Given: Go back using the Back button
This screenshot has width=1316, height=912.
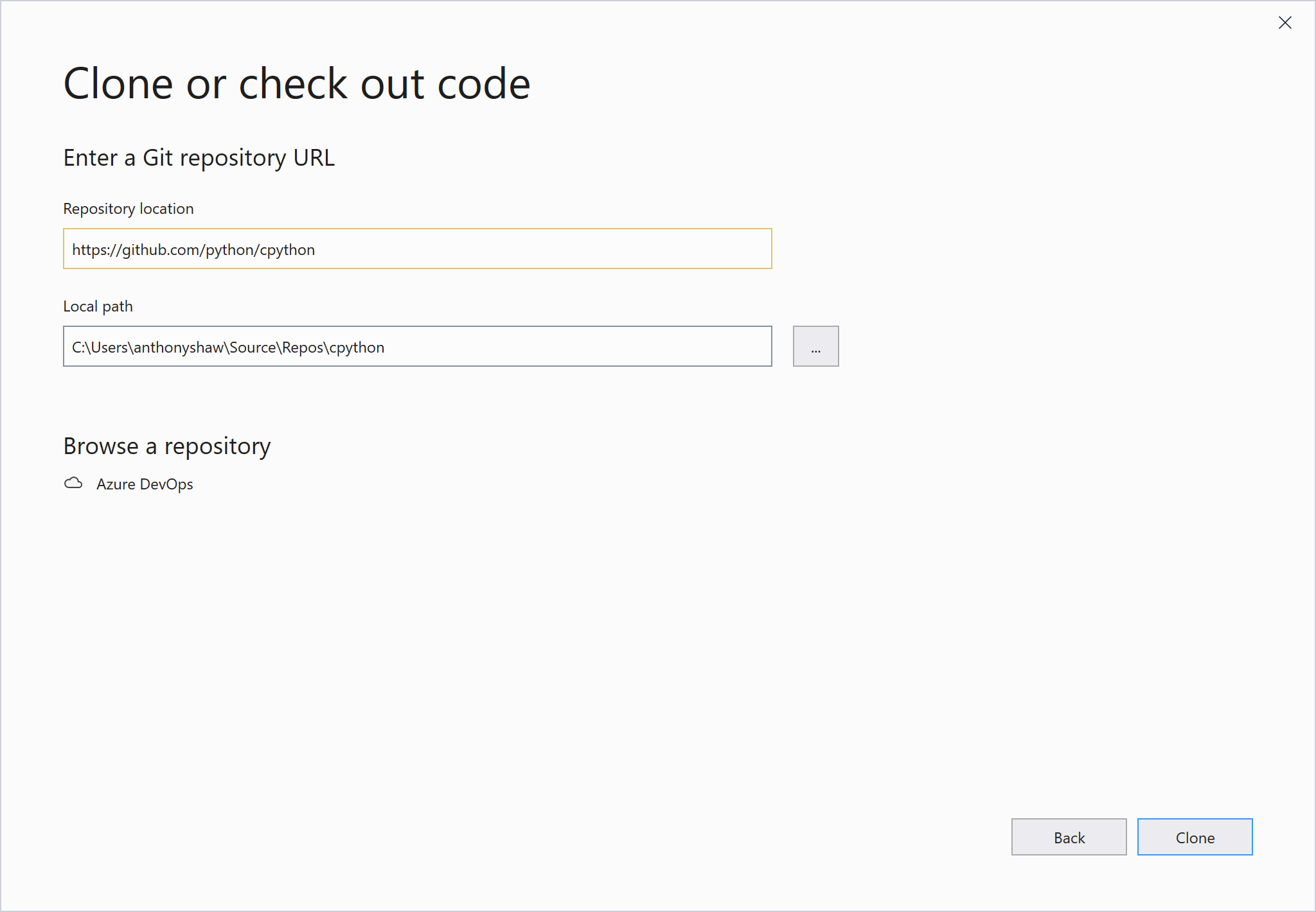Looking at the screenshot, I should tap(1069, 837).
